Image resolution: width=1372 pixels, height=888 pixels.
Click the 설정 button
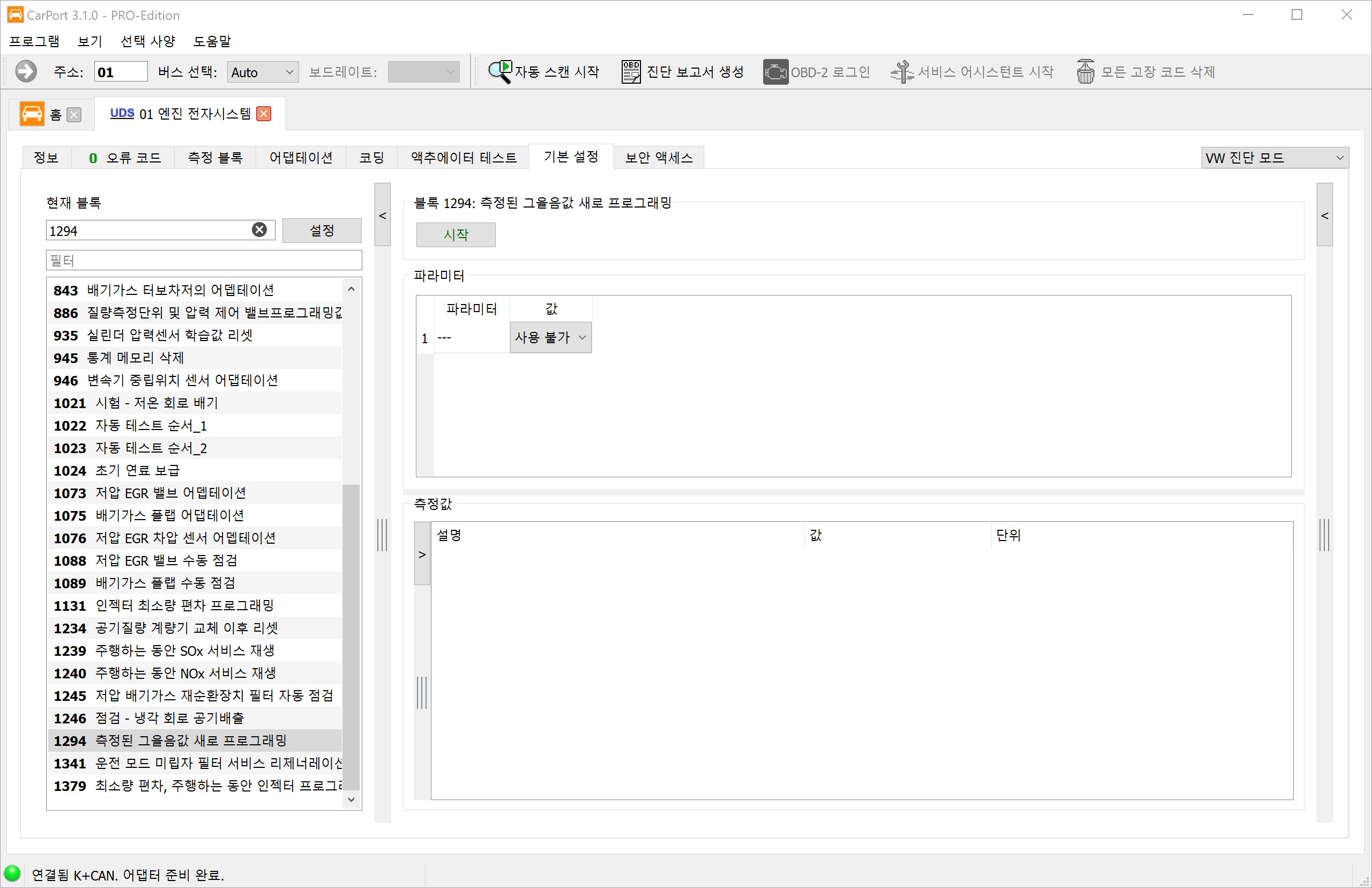(x=322, y=230)
